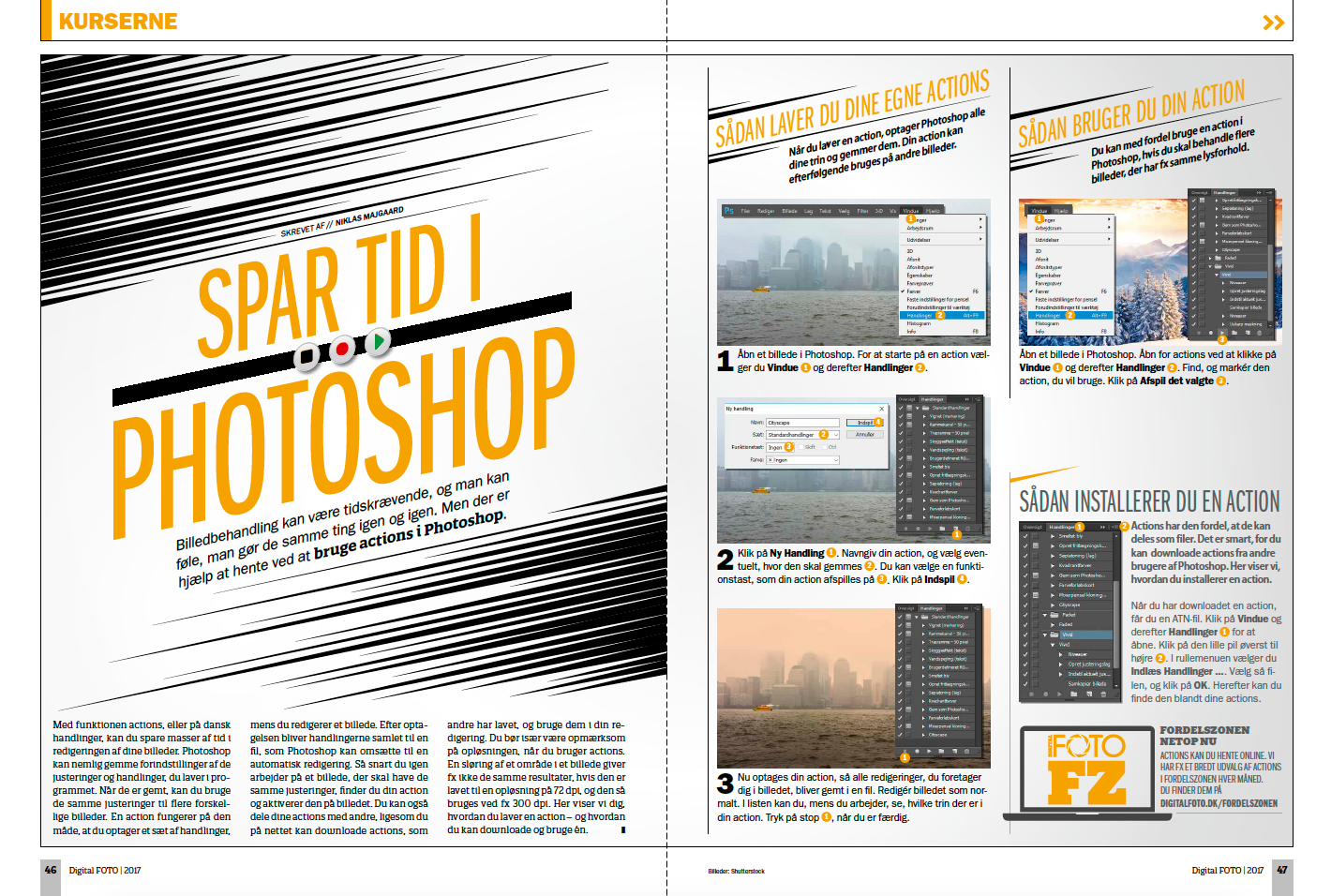
Task: Toggle the Kvadrantfarver checkmark in winter landscape panel
Action: tap(1193, 217)
